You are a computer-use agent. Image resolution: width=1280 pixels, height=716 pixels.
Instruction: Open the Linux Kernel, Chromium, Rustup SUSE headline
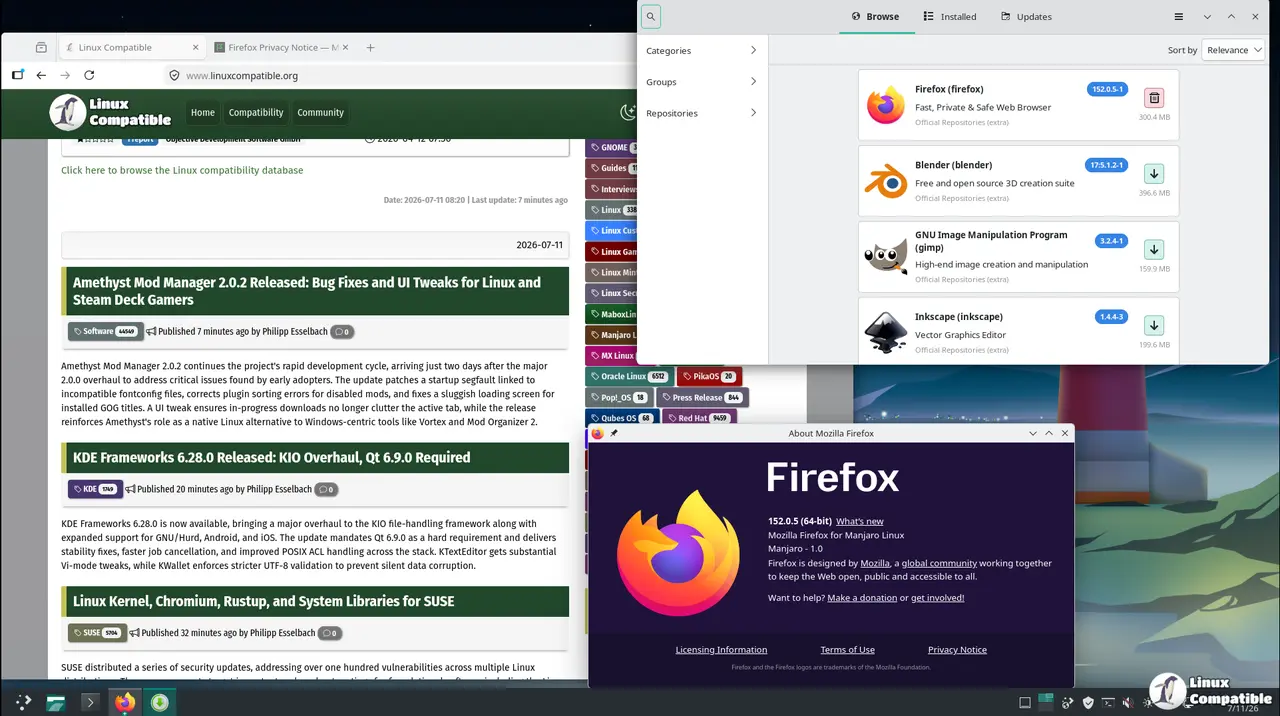pyautogui.click(x=263, y=602)
